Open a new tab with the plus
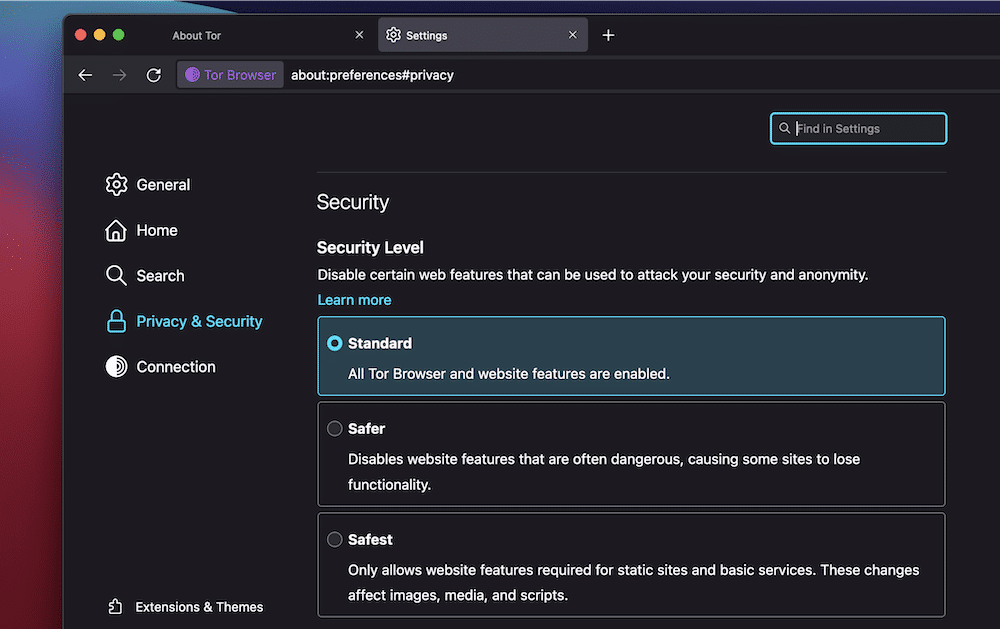The height and width of the screenshot is (629, 1000). (x=608, y=34)
